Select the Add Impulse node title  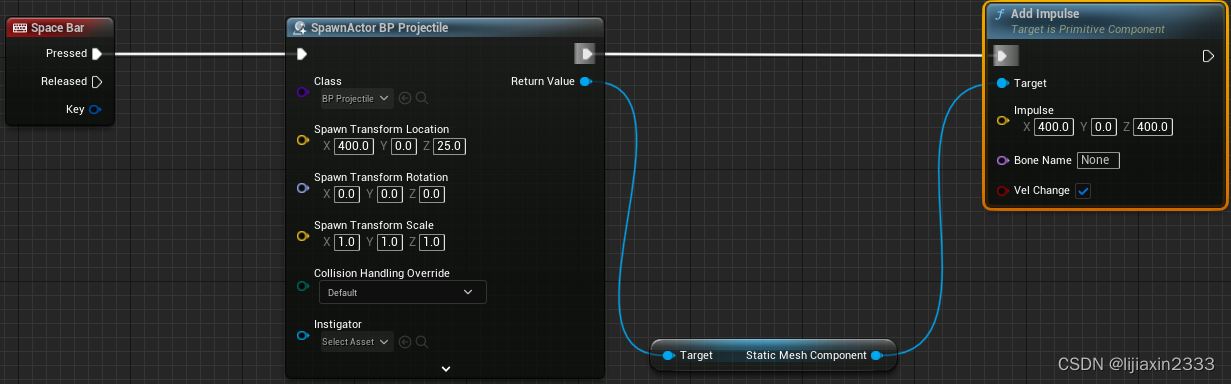tap(1045, 14)
